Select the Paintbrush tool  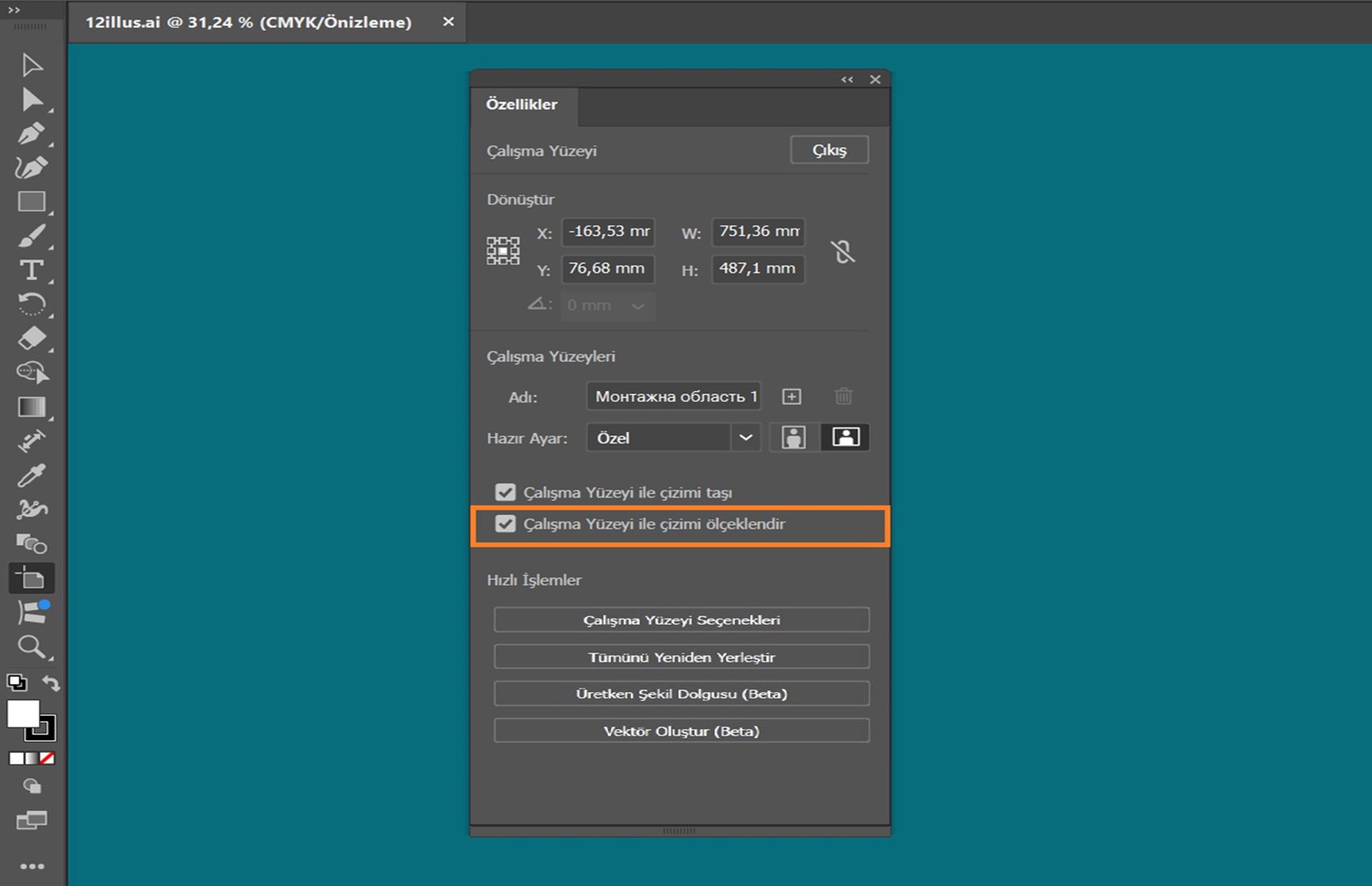point(32,236)
